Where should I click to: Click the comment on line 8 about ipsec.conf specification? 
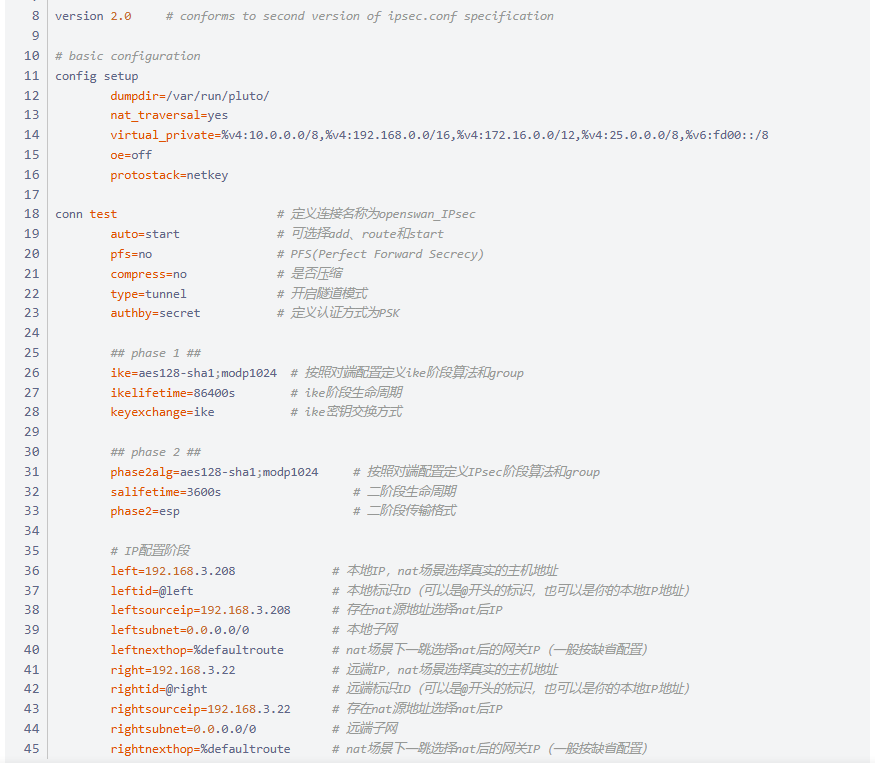pyautogui.click(x=360, y=16)
